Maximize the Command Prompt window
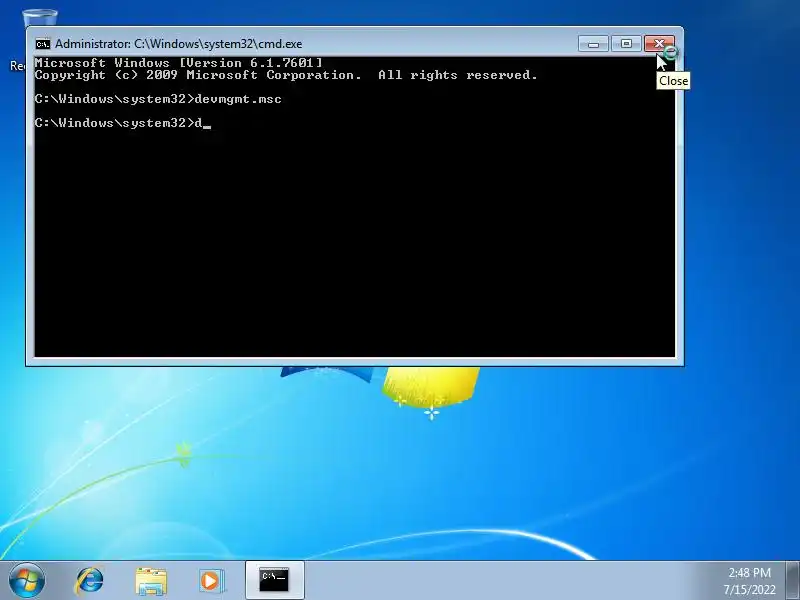The width and height of the screenshot is (800, 600). (626, 44)
